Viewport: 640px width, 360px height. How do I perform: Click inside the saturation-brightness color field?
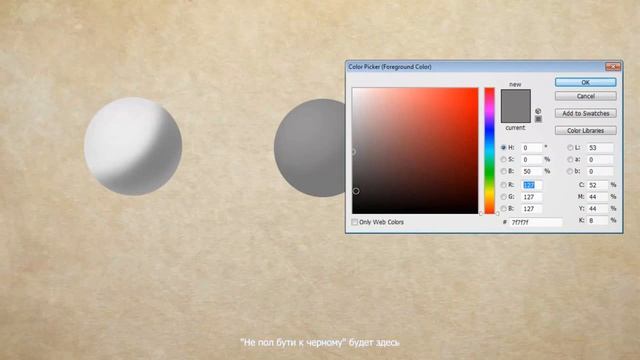(x=415, y=150)
